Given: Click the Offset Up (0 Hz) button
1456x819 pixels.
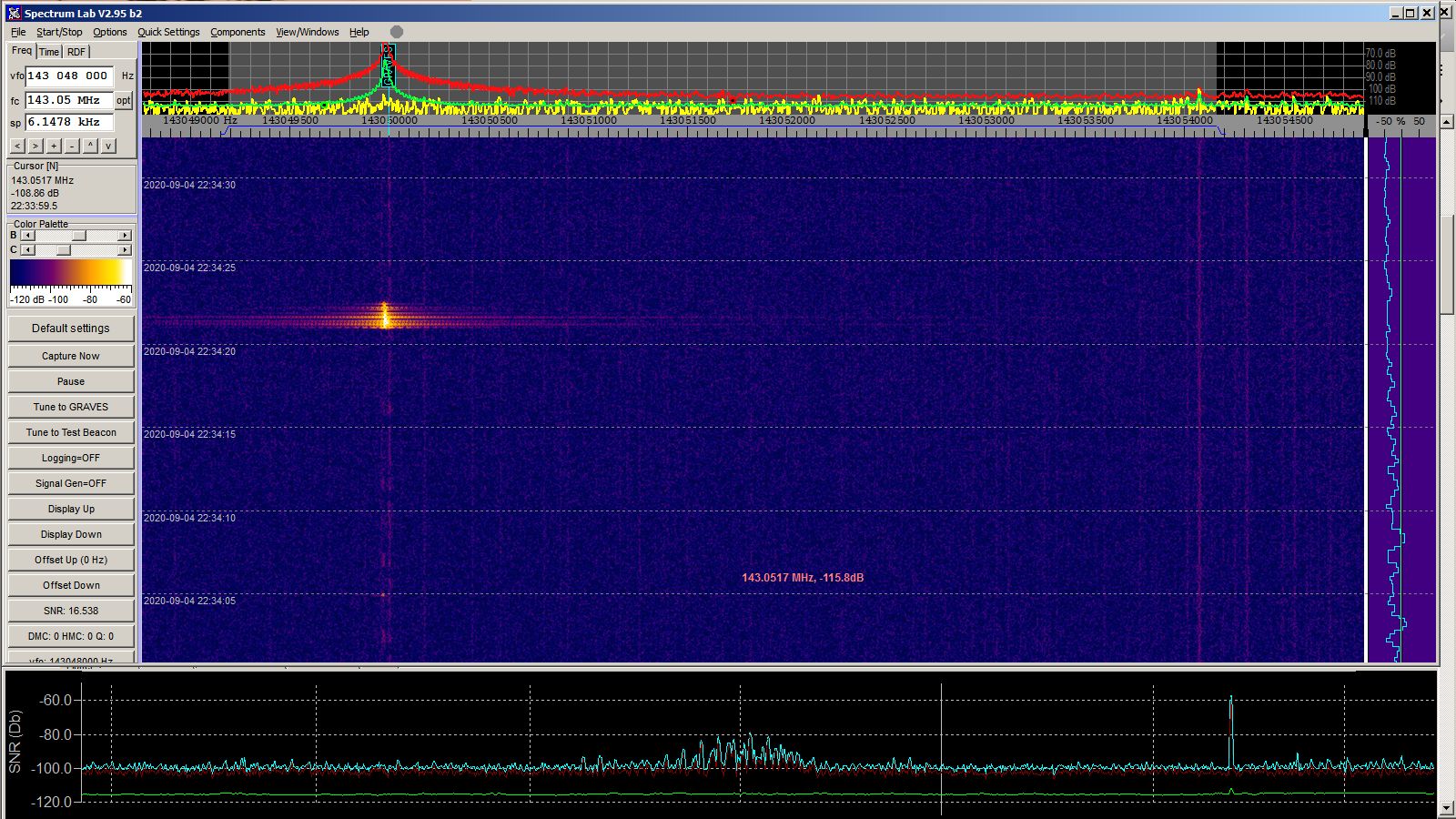Looking at the screenshot, I should click(x=71, y=560).
